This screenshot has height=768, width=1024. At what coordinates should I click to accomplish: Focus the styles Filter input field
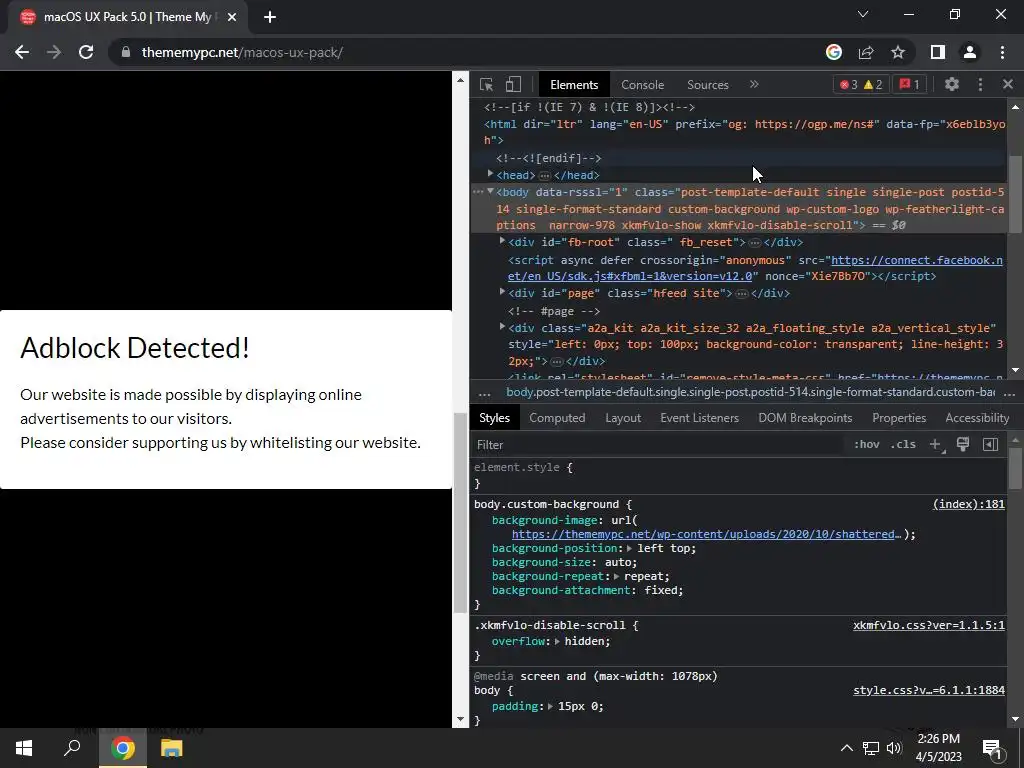(656, 445)
